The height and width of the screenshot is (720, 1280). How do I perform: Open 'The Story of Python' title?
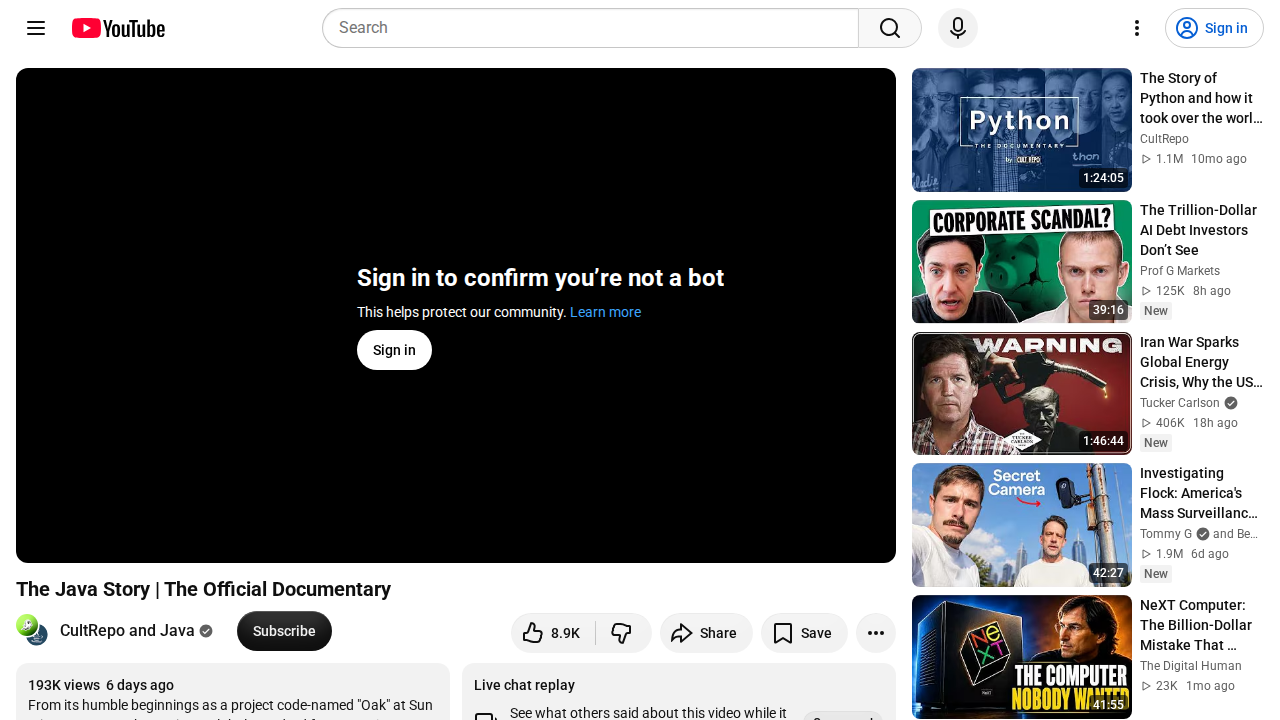click(1201, 98)
